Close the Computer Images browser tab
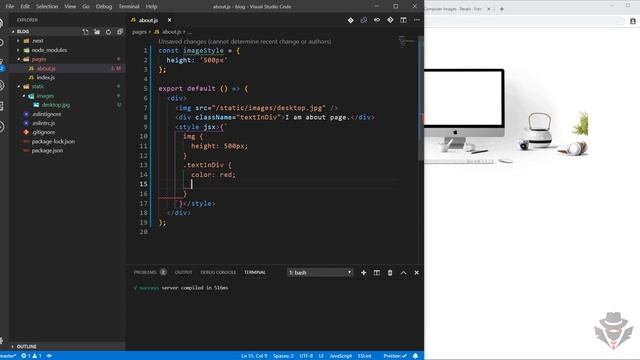Image resolution: width=640 pixels, height=360 pixels. 489,9
